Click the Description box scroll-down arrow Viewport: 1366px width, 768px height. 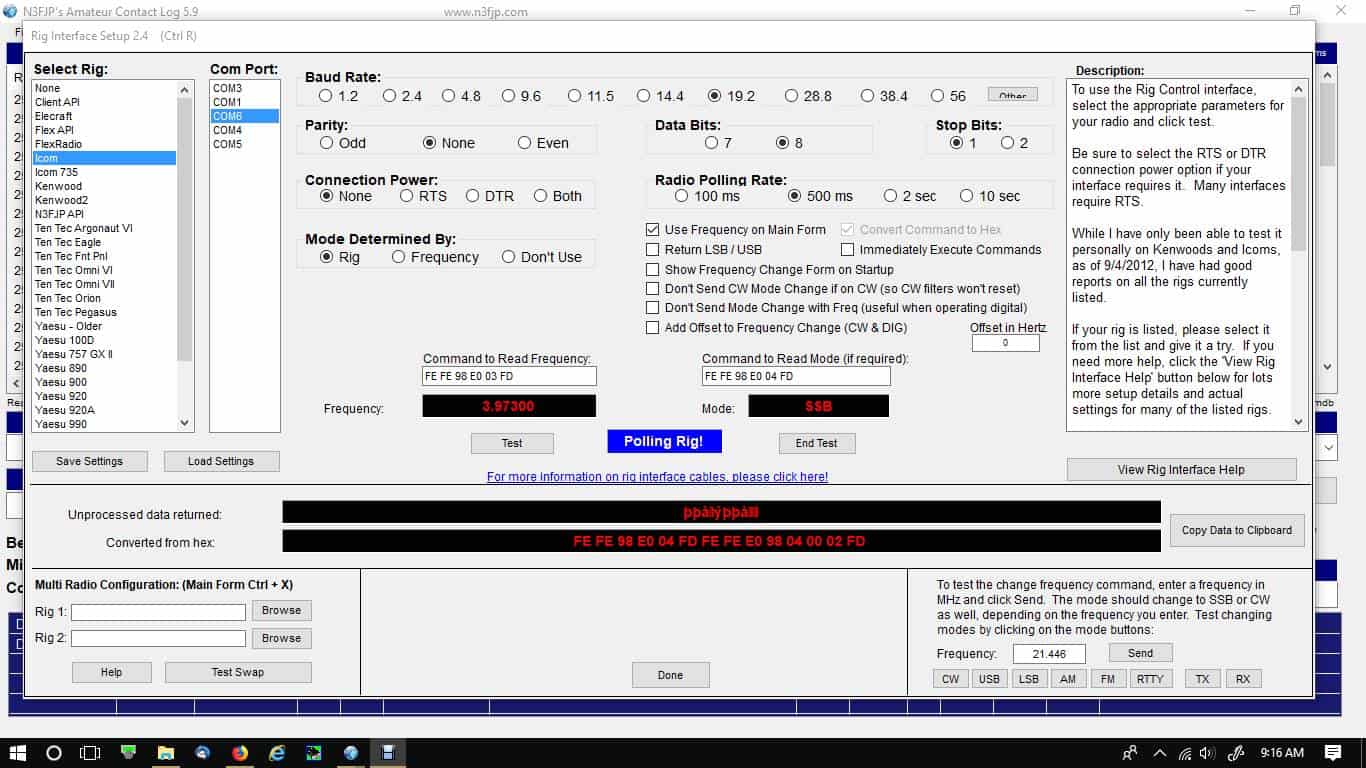pyautogui.click(x=1298, y=422)
